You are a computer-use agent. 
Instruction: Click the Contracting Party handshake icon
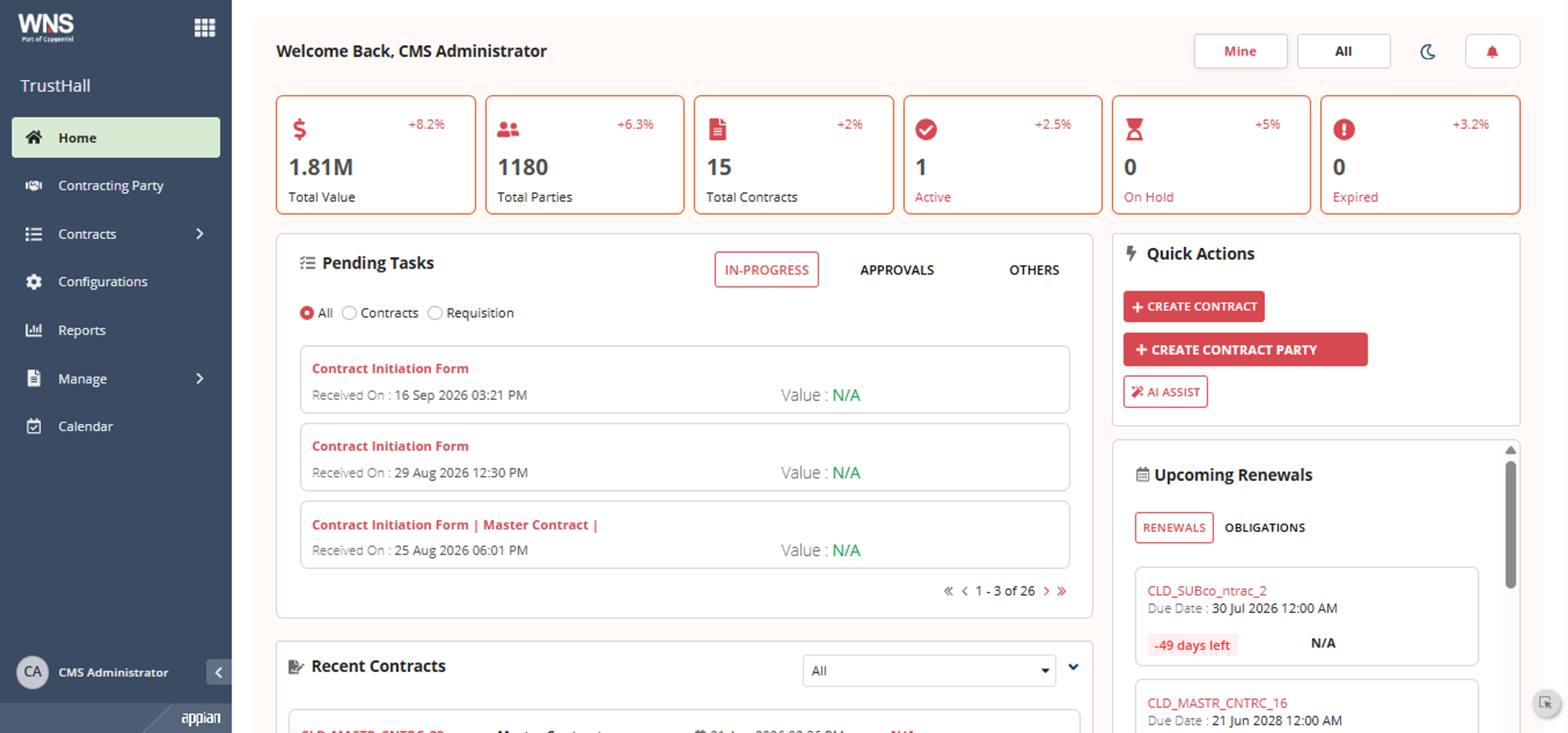tap(34, 186)
